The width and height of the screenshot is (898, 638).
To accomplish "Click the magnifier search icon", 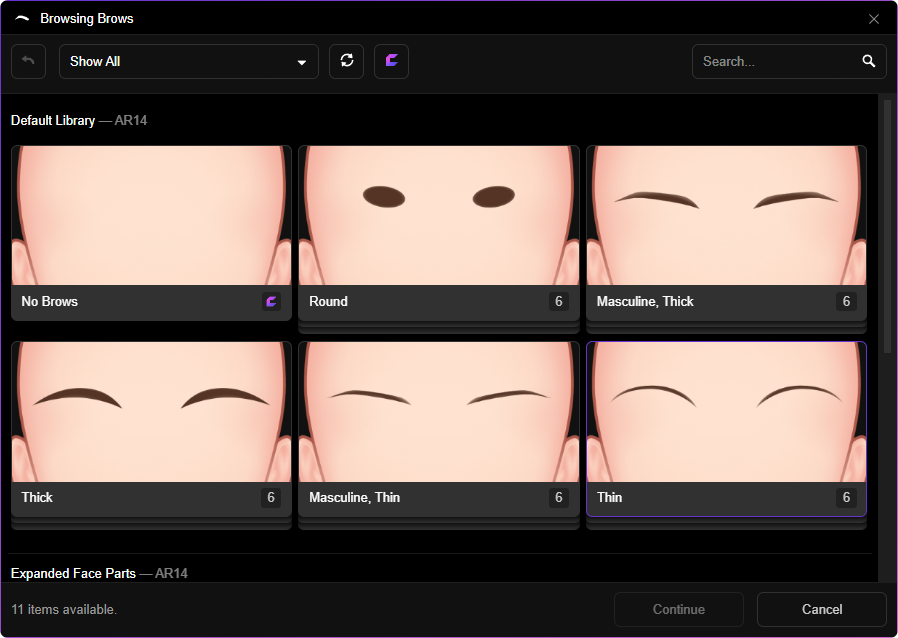I will pos(868,61).
